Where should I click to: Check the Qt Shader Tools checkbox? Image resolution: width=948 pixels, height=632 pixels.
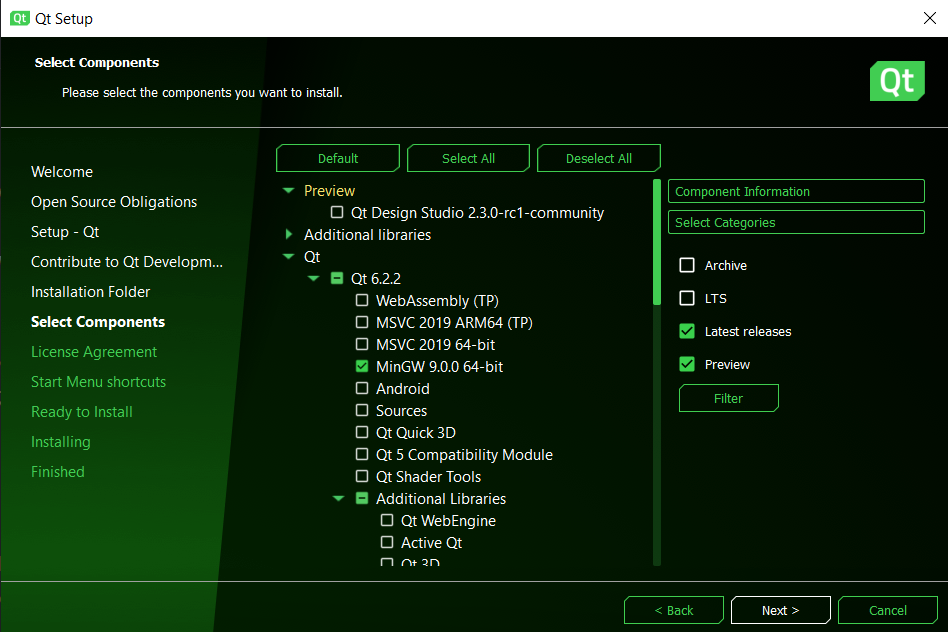[362, 476]
